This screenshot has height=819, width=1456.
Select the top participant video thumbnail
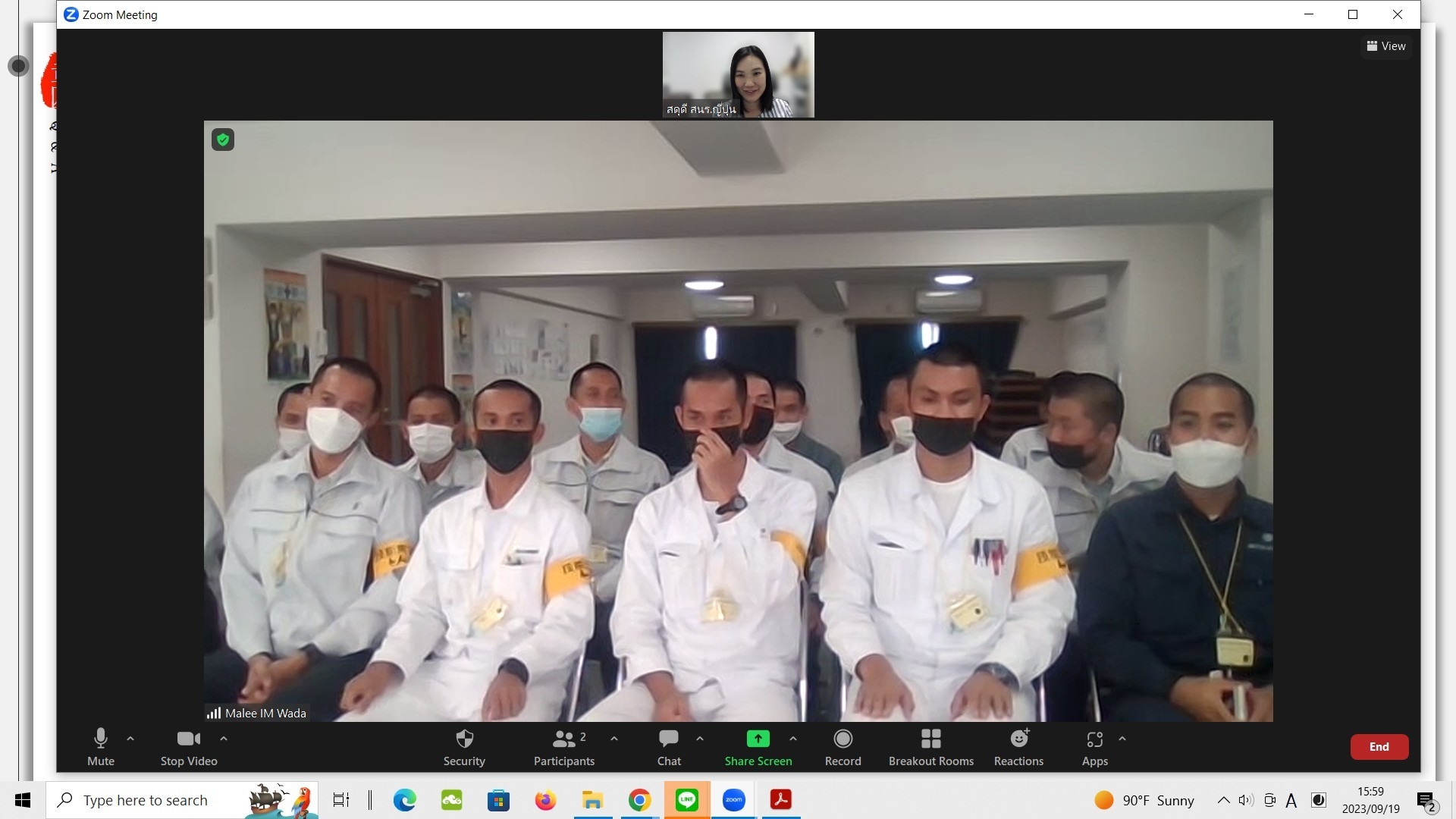[738, 74]
